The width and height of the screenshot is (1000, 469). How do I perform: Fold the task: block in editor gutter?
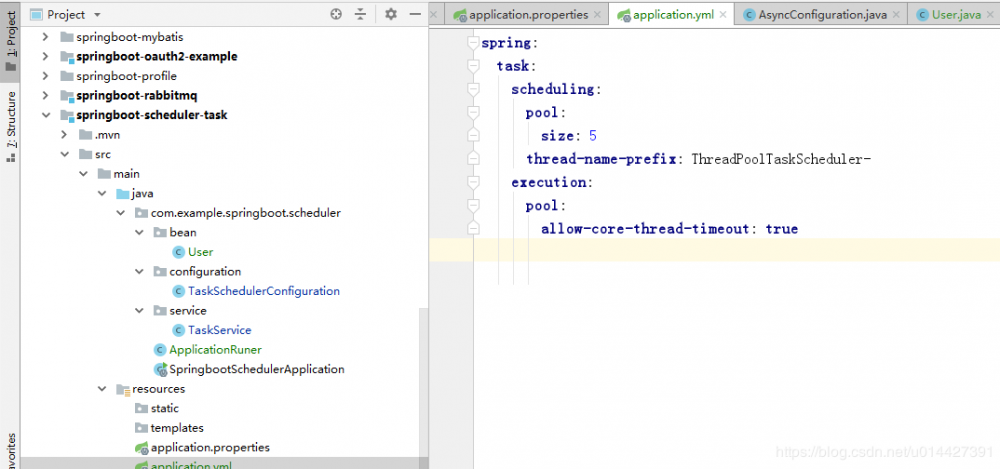point(473,66)
